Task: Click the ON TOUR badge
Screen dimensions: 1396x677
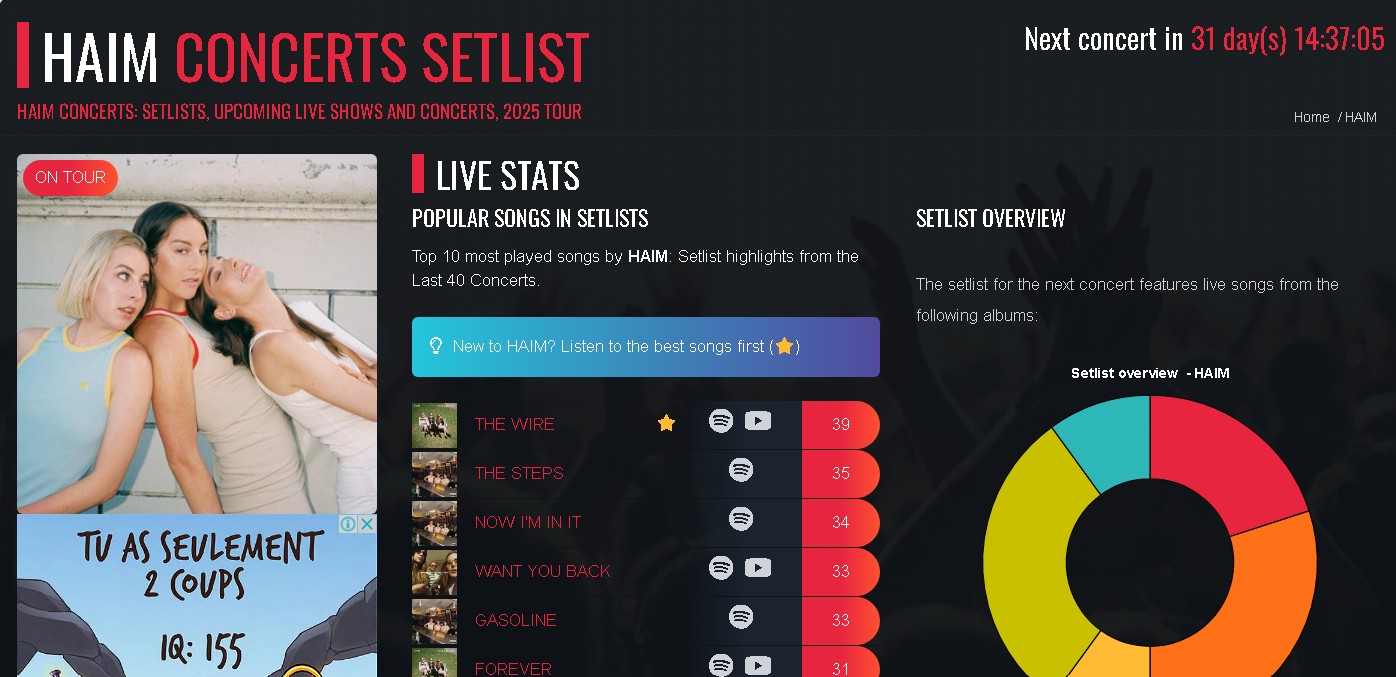Action: (x=70, y=177)
